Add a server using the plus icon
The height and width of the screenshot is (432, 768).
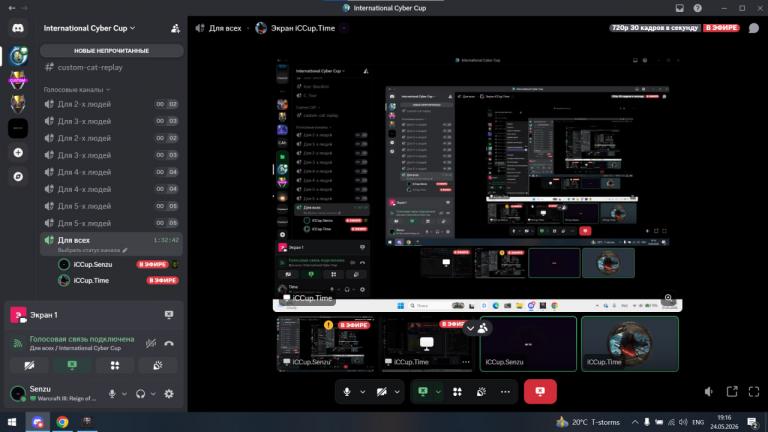[x=18, y=153]
